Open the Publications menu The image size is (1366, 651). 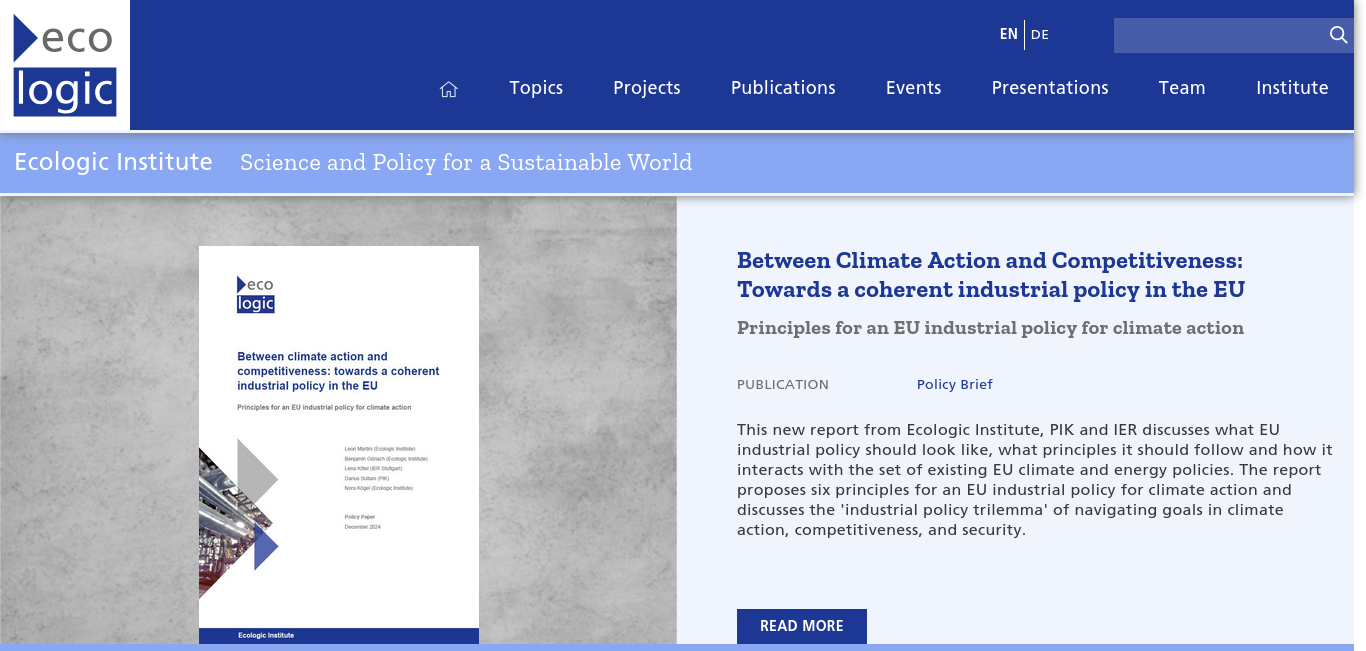point(783,88)
